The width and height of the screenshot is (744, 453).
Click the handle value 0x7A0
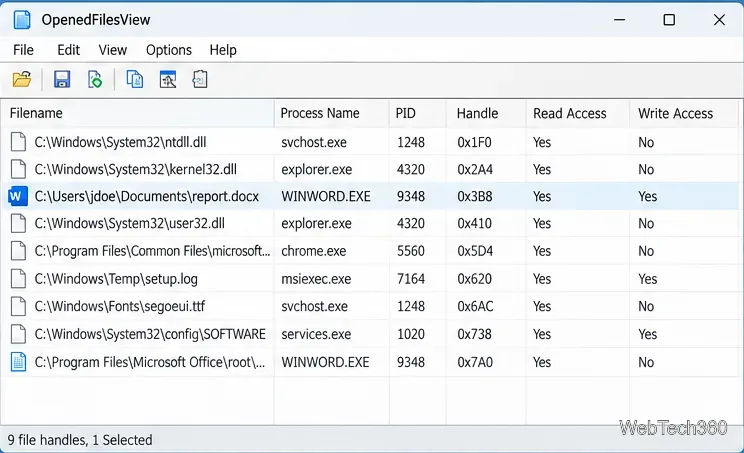[x=475, y=362]
